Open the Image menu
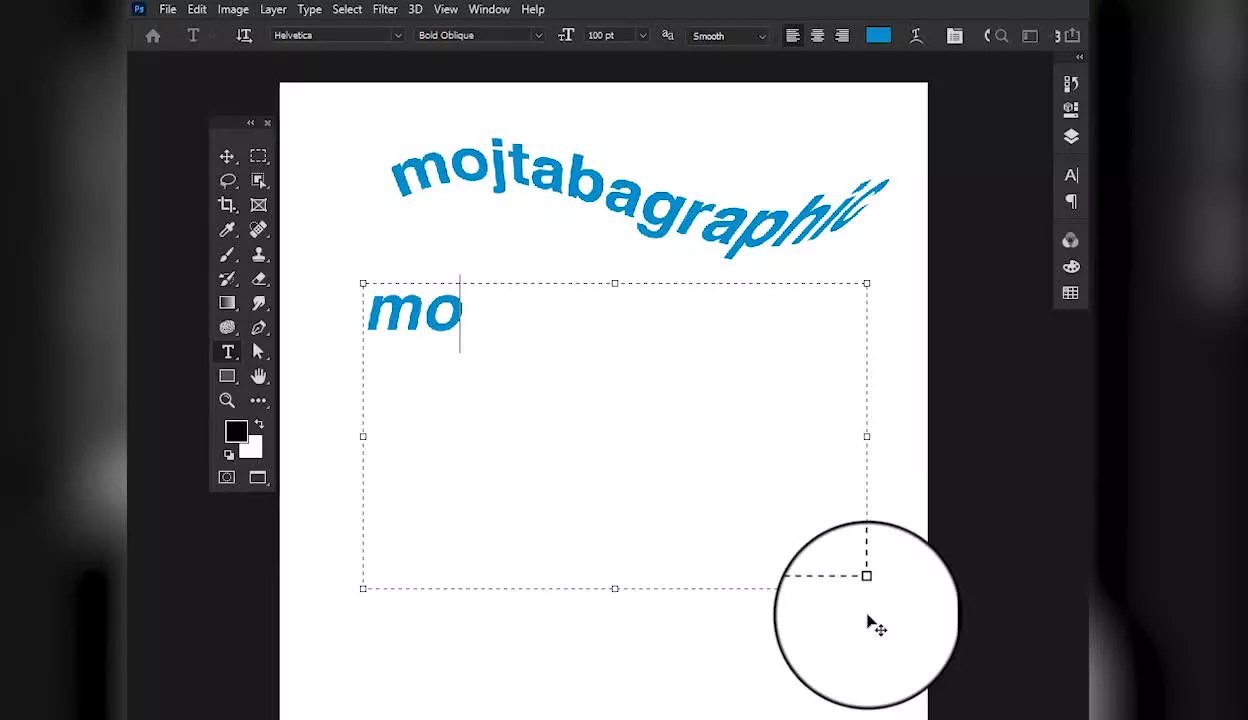Image resolution: width=1248 pixels, height=720 pixels. coord(233,9)
